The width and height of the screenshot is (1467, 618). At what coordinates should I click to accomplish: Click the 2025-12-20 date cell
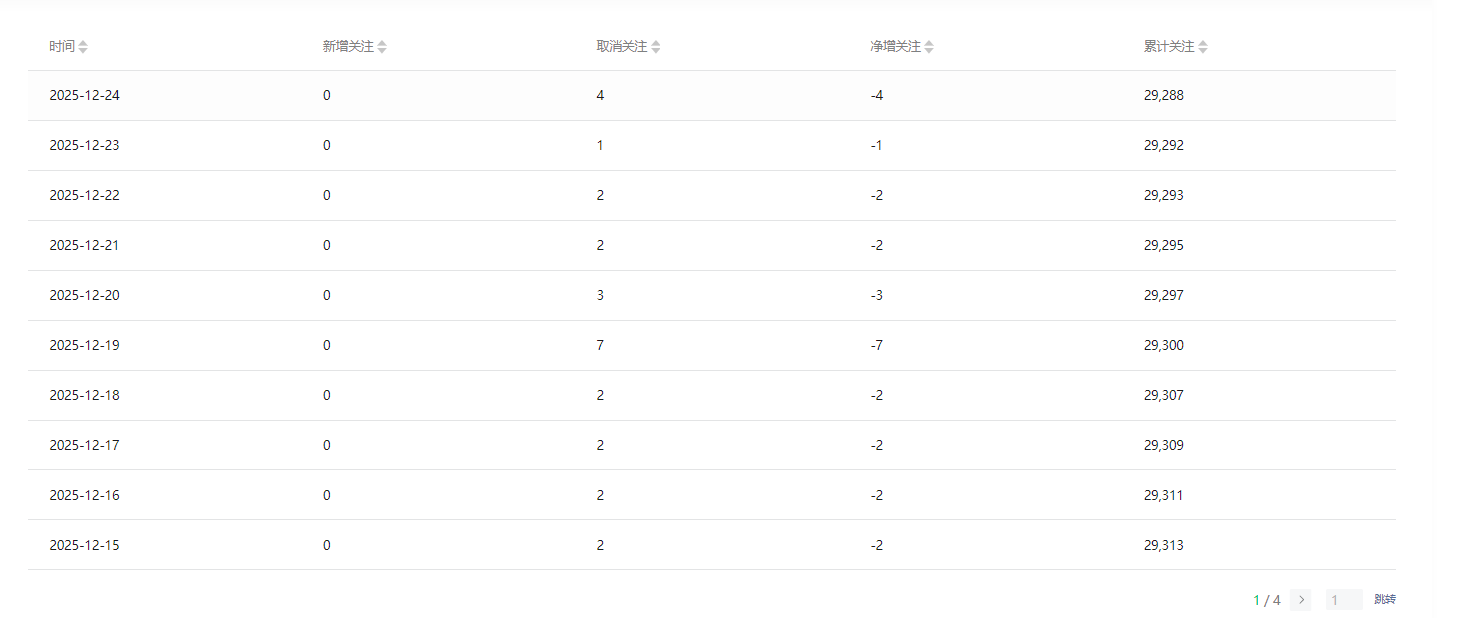point(84,296)
